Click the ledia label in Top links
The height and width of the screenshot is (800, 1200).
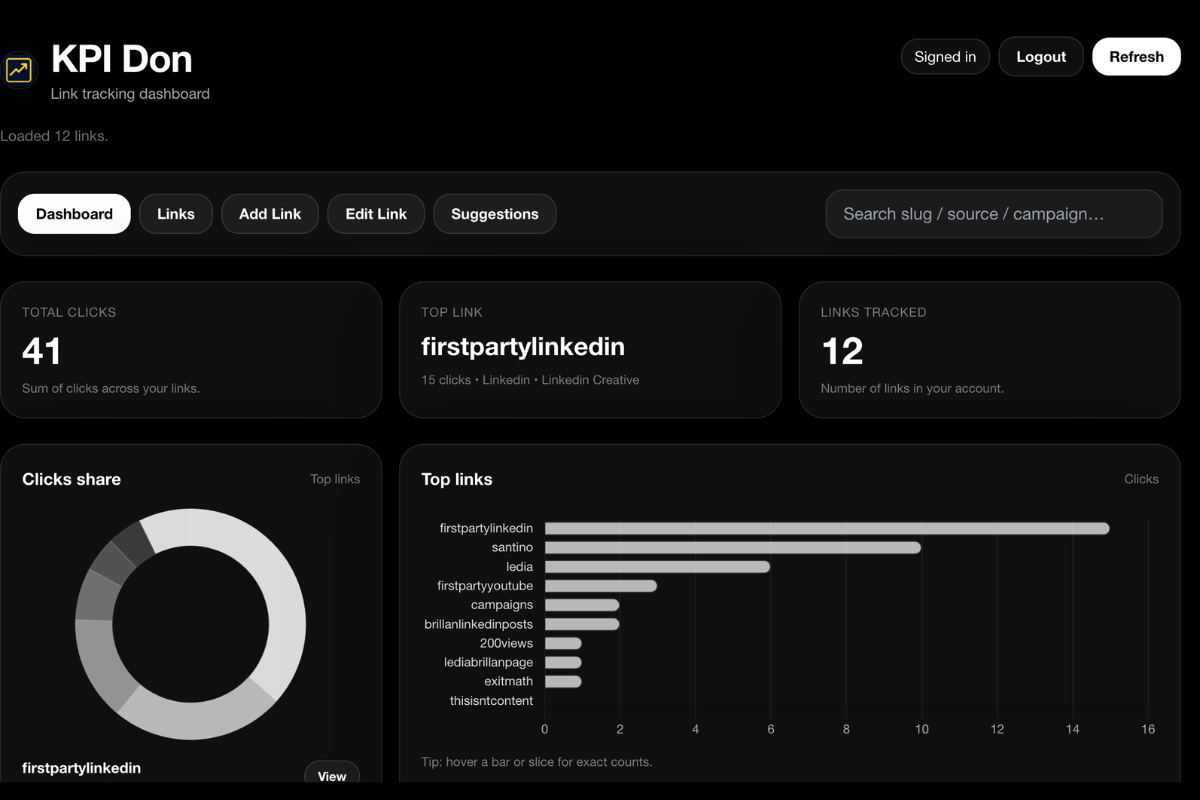tap(518, 566)
